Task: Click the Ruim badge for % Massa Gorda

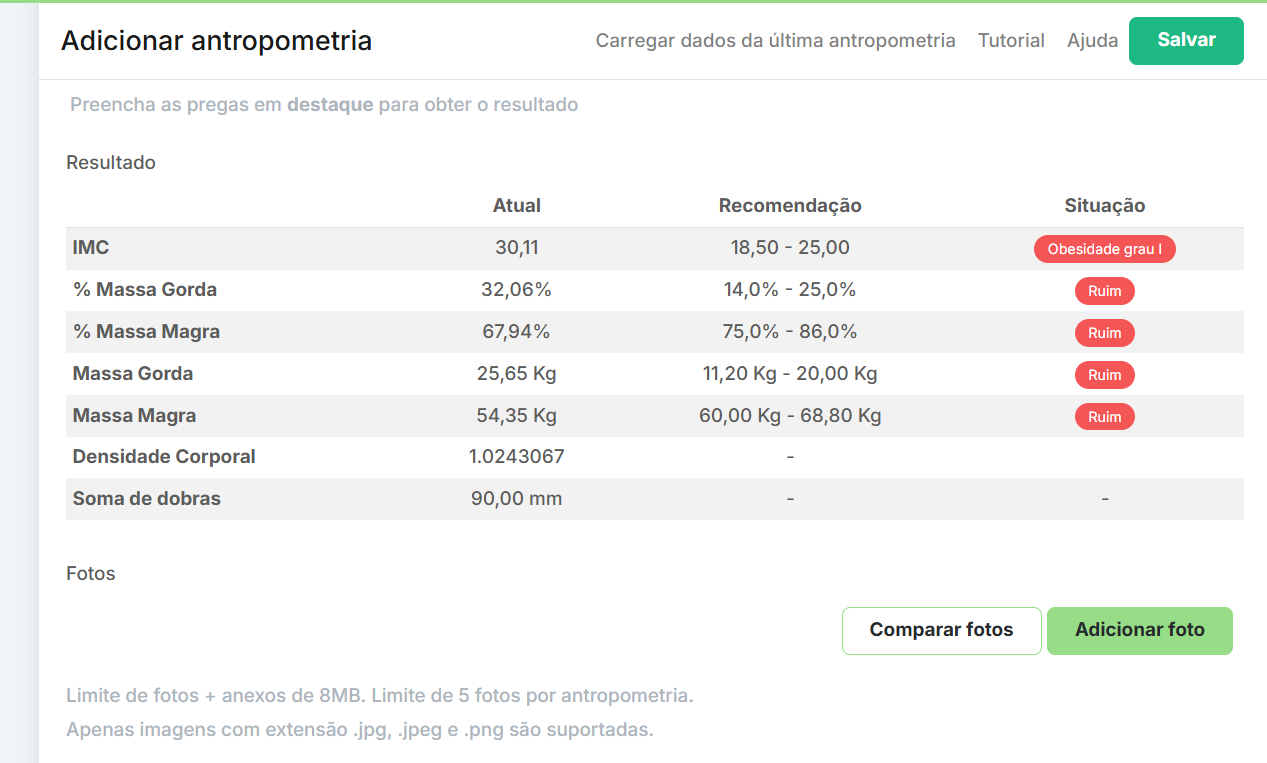Action: (1104, 291)
